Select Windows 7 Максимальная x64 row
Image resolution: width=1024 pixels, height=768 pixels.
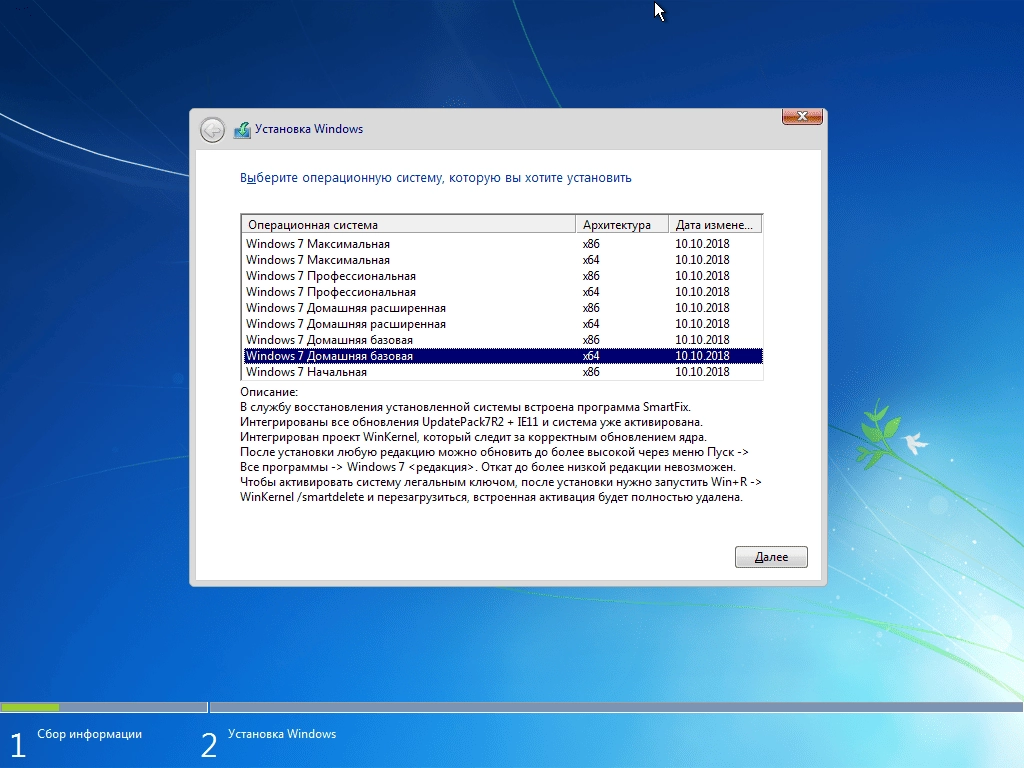pos(502,260)
